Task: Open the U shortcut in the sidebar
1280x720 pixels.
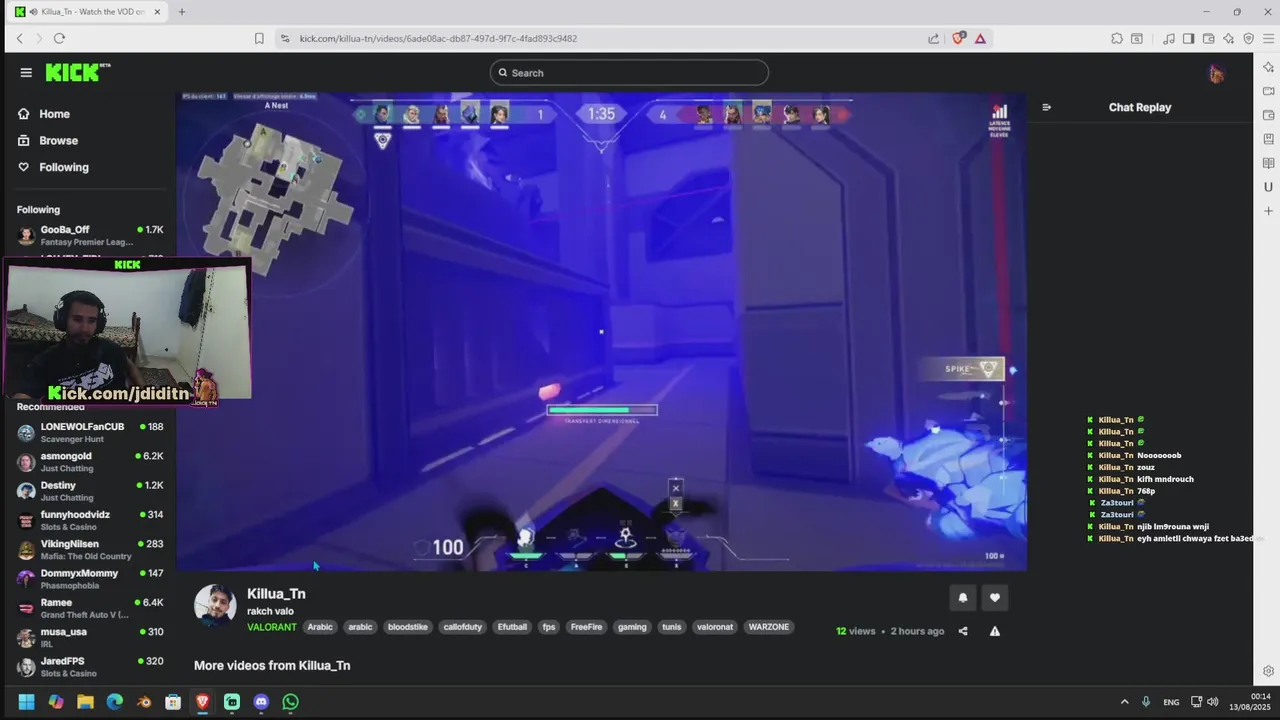Action: pos(1268,187)
